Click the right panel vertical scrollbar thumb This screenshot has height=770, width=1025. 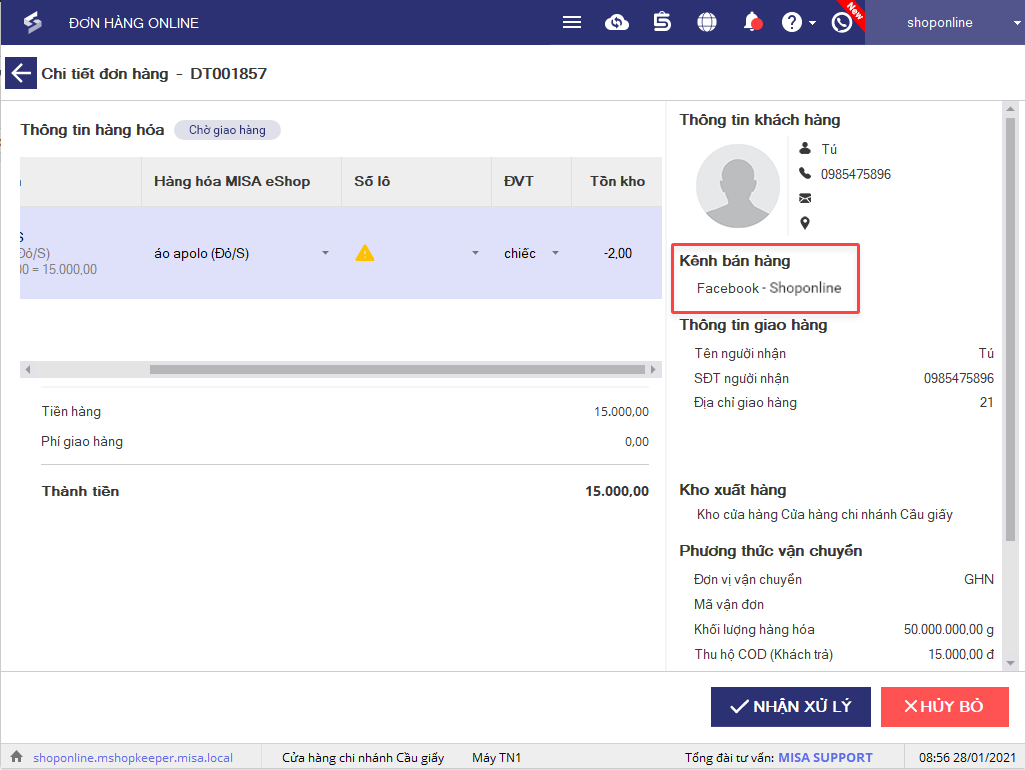(x=1010, y=329)
